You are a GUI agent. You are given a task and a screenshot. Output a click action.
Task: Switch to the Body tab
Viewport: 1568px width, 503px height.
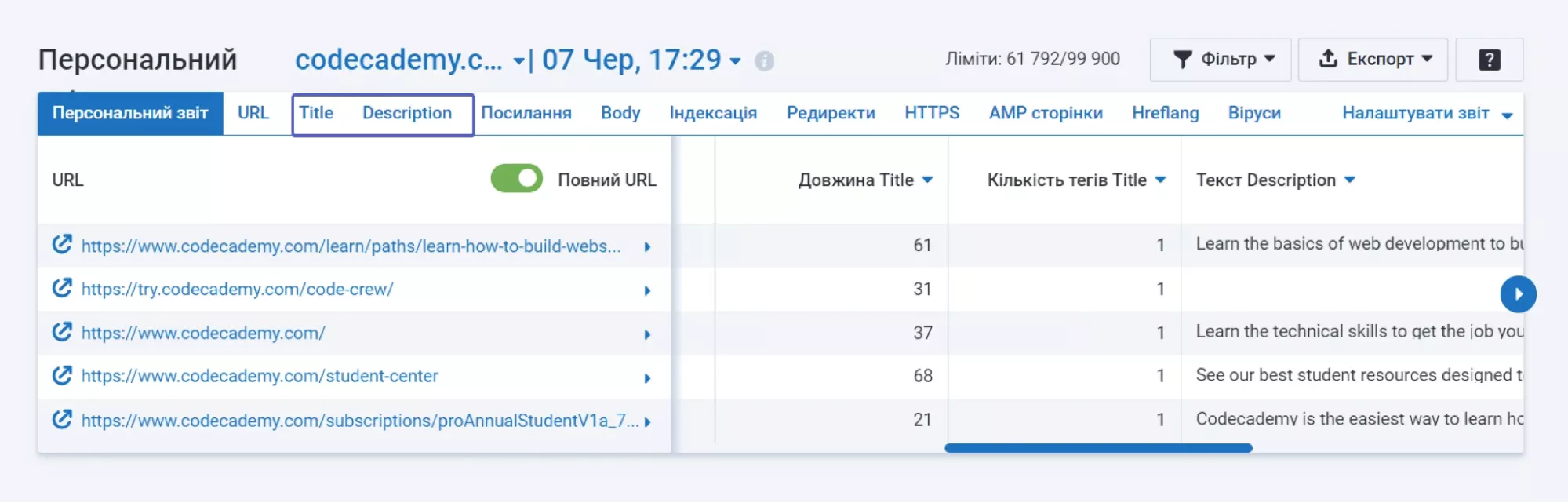[x=620, y=113]
